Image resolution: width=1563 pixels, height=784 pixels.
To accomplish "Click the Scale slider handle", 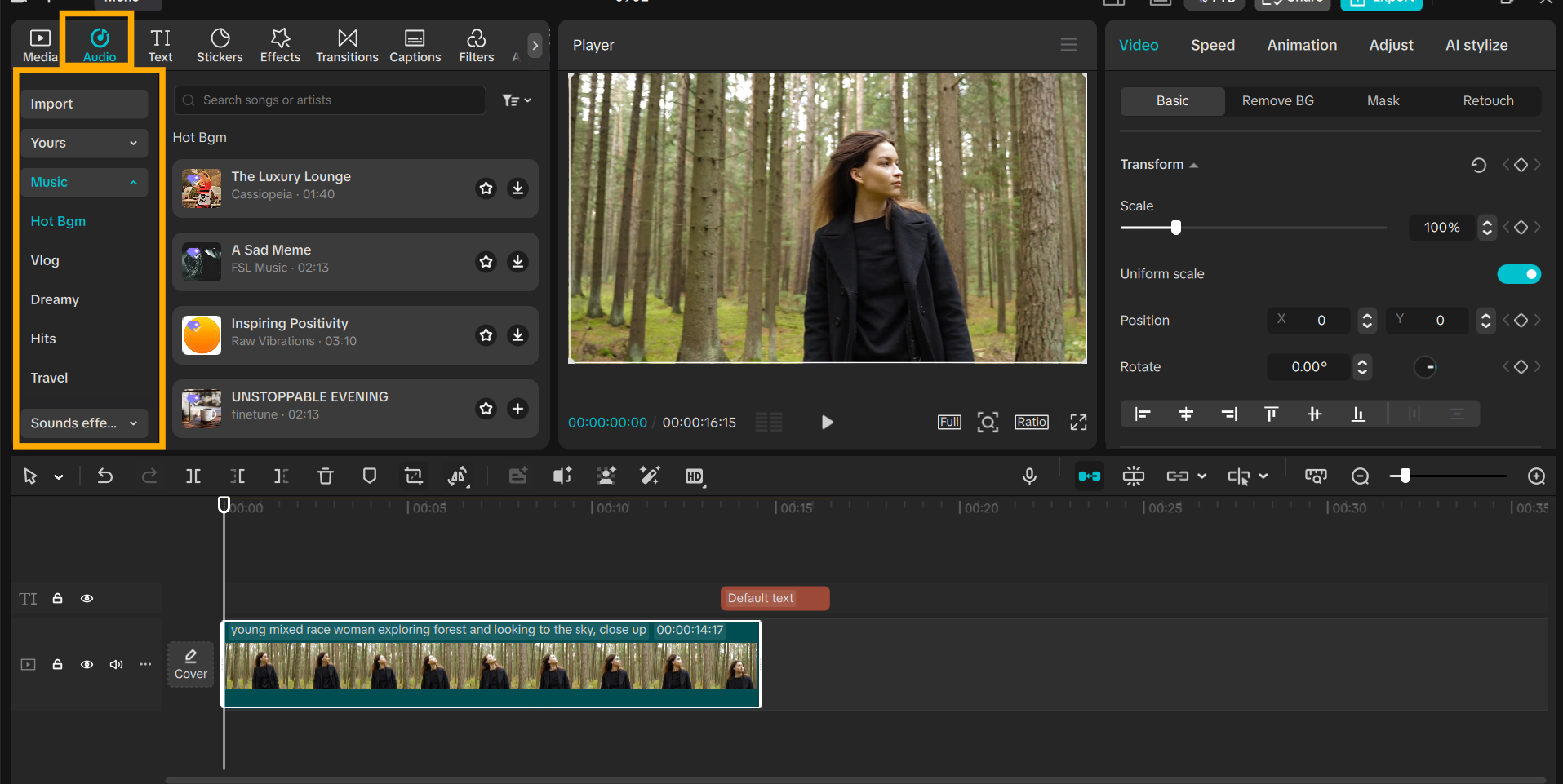I will [x=1176, y=228].
